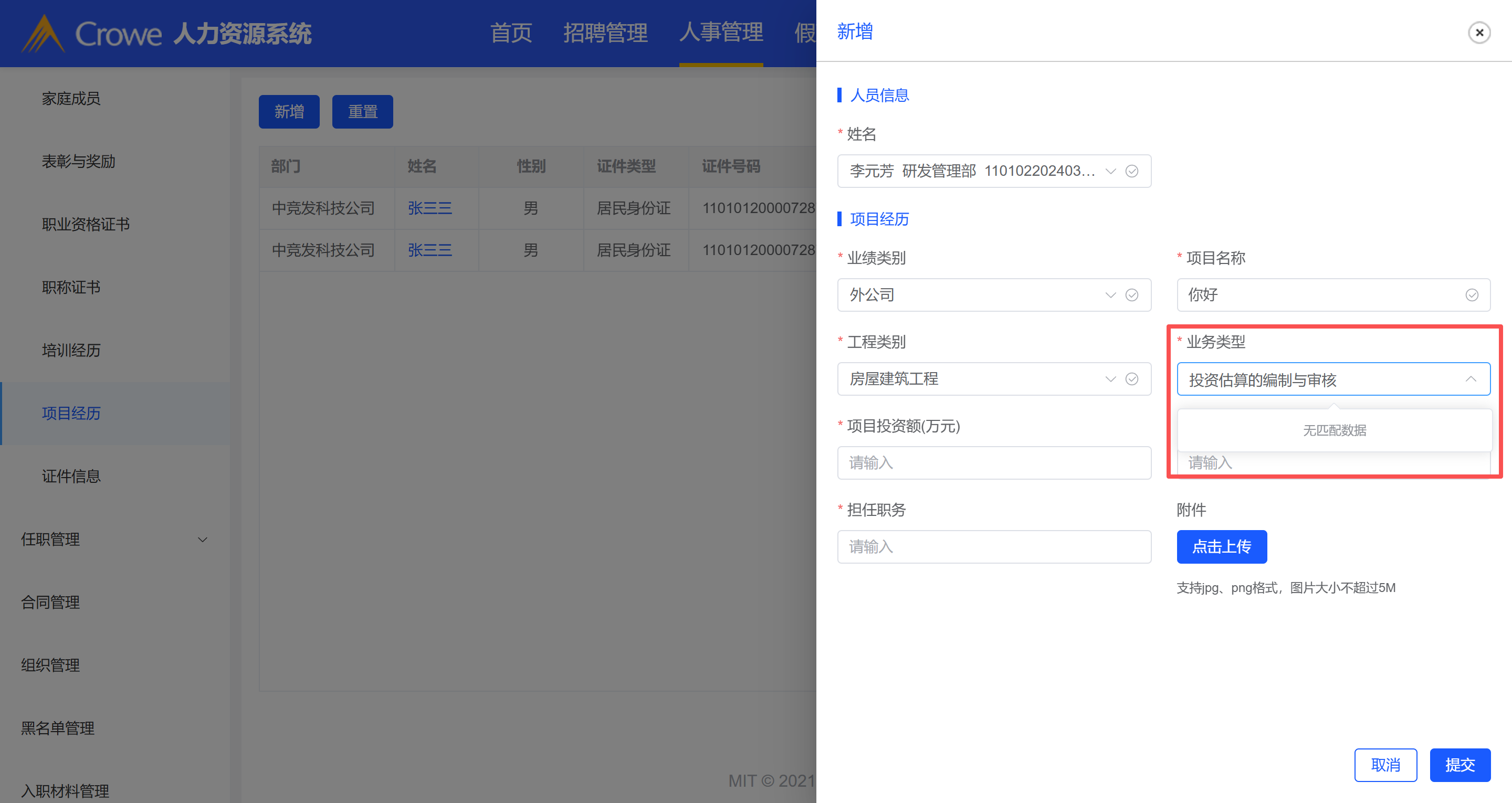Viewport: 1512px width, 803px height.
Task: Switch to 招聘管理 top tab
Action: (x=605, y=33)
